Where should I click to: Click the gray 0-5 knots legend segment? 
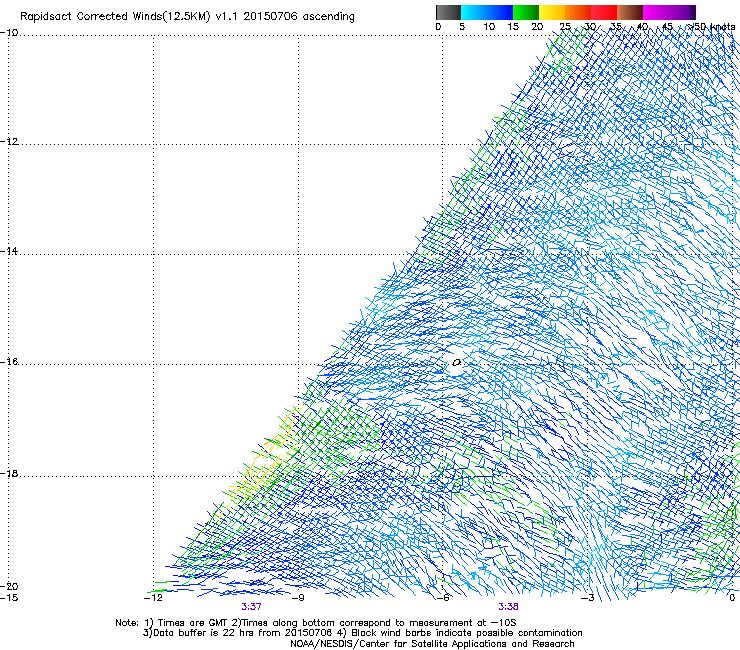click(448, 12)
